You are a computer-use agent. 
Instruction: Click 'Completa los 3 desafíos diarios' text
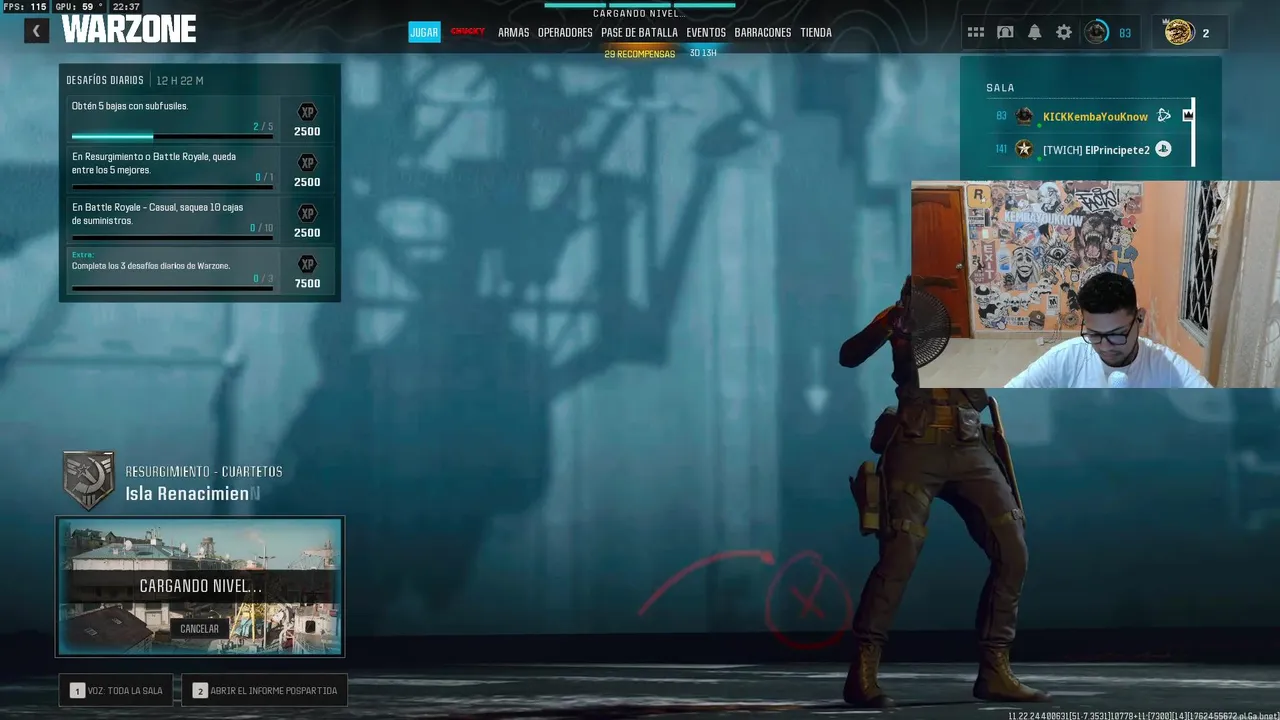tap(151, 266)
